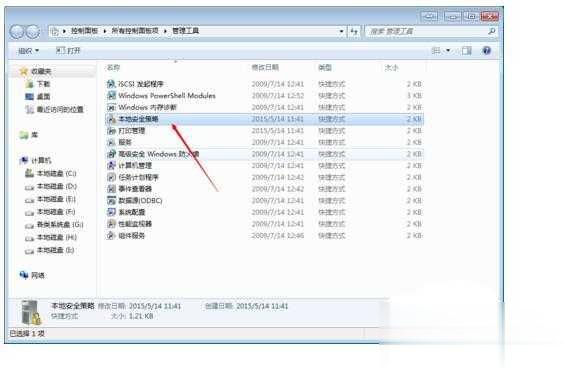568x371 pixels.
Task: Select the (G:) drive in the sidebar
Action: point(60,225)
